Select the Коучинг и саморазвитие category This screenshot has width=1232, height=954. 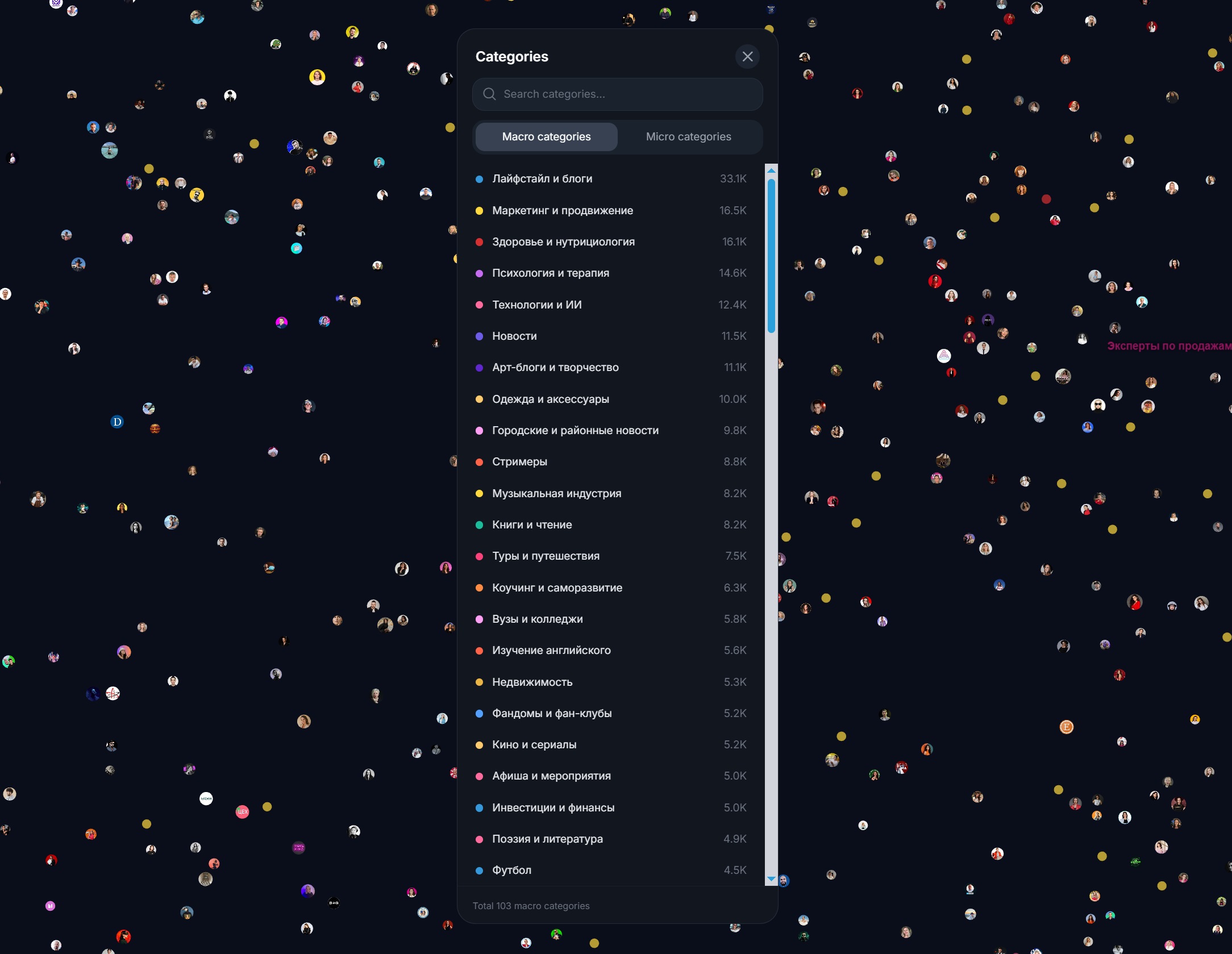tap(611, 588)
